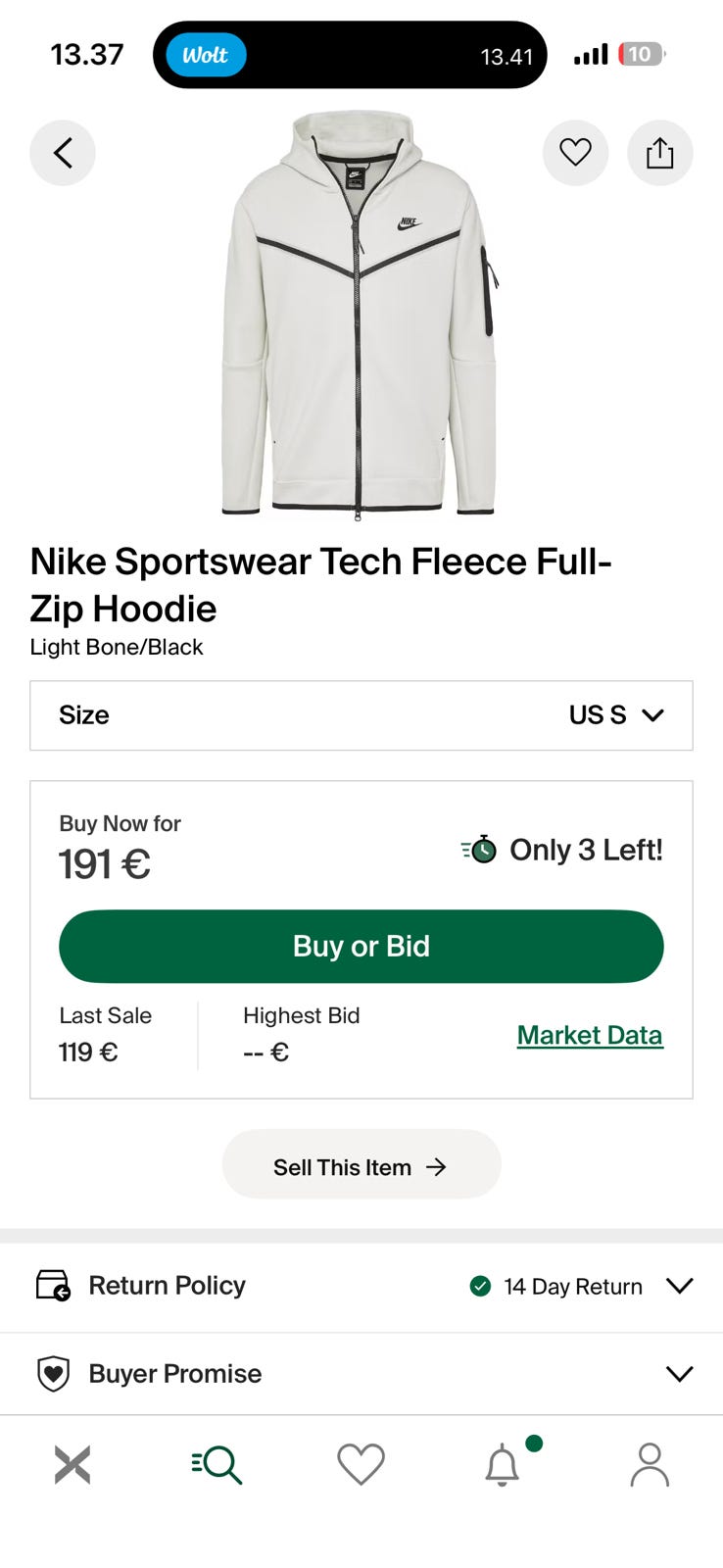723x1568 pixels.
Task: Open the Market Data link
Action: click(x=590, y=1035)
